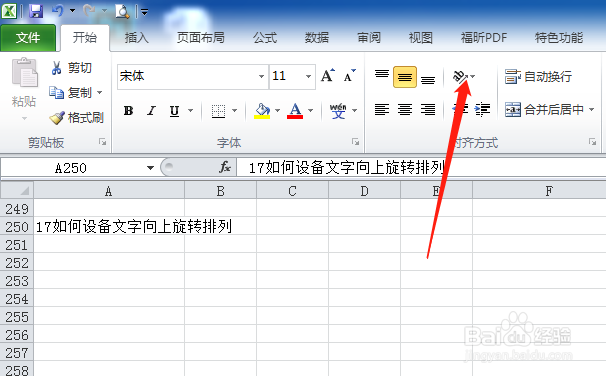Image resolution: width=606 pixels, height=376 pixels.
Task: Click the Decrease Font Size icon
Action: tap(349, 76)
